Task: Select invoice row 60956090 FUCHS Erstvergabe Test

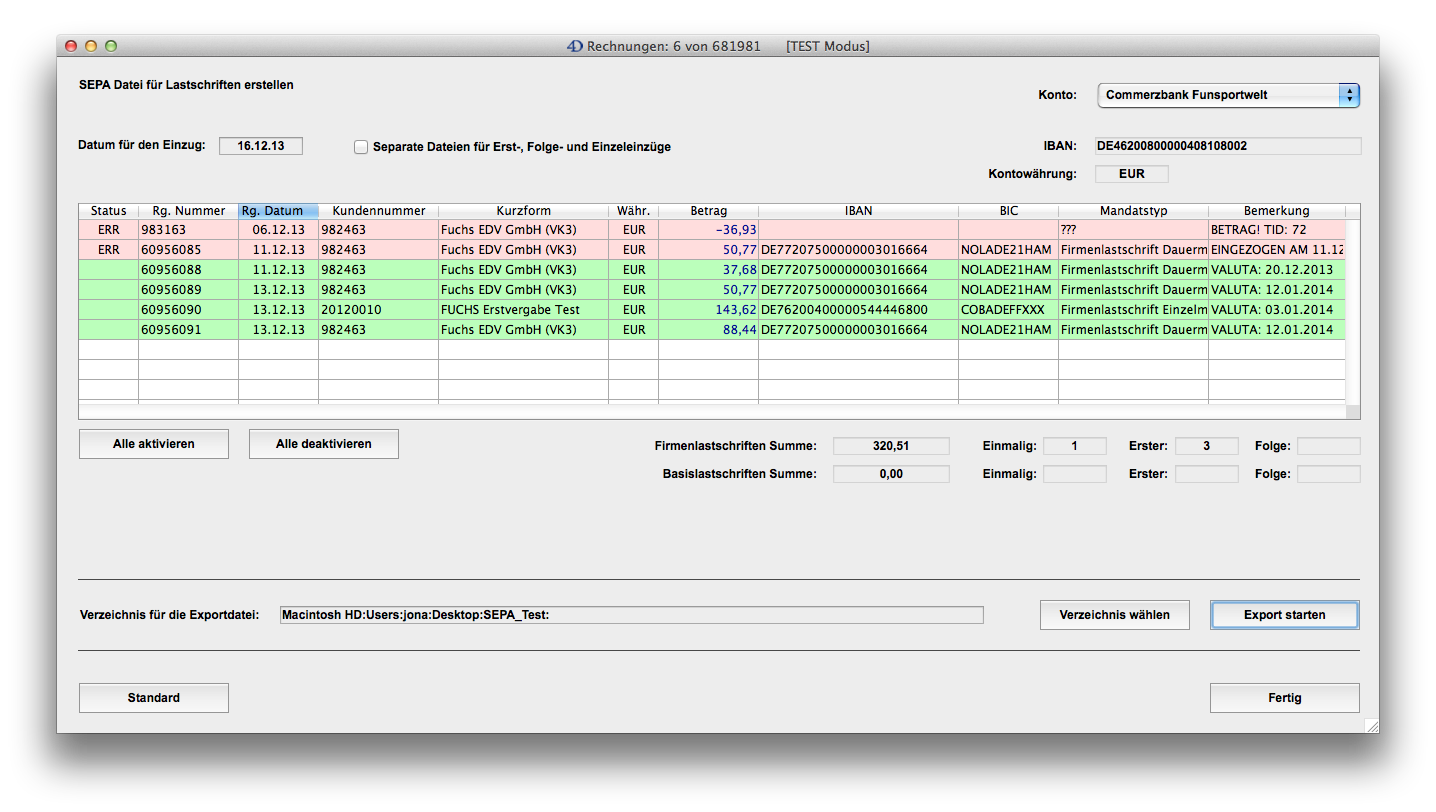Action: tap(510, 310)
